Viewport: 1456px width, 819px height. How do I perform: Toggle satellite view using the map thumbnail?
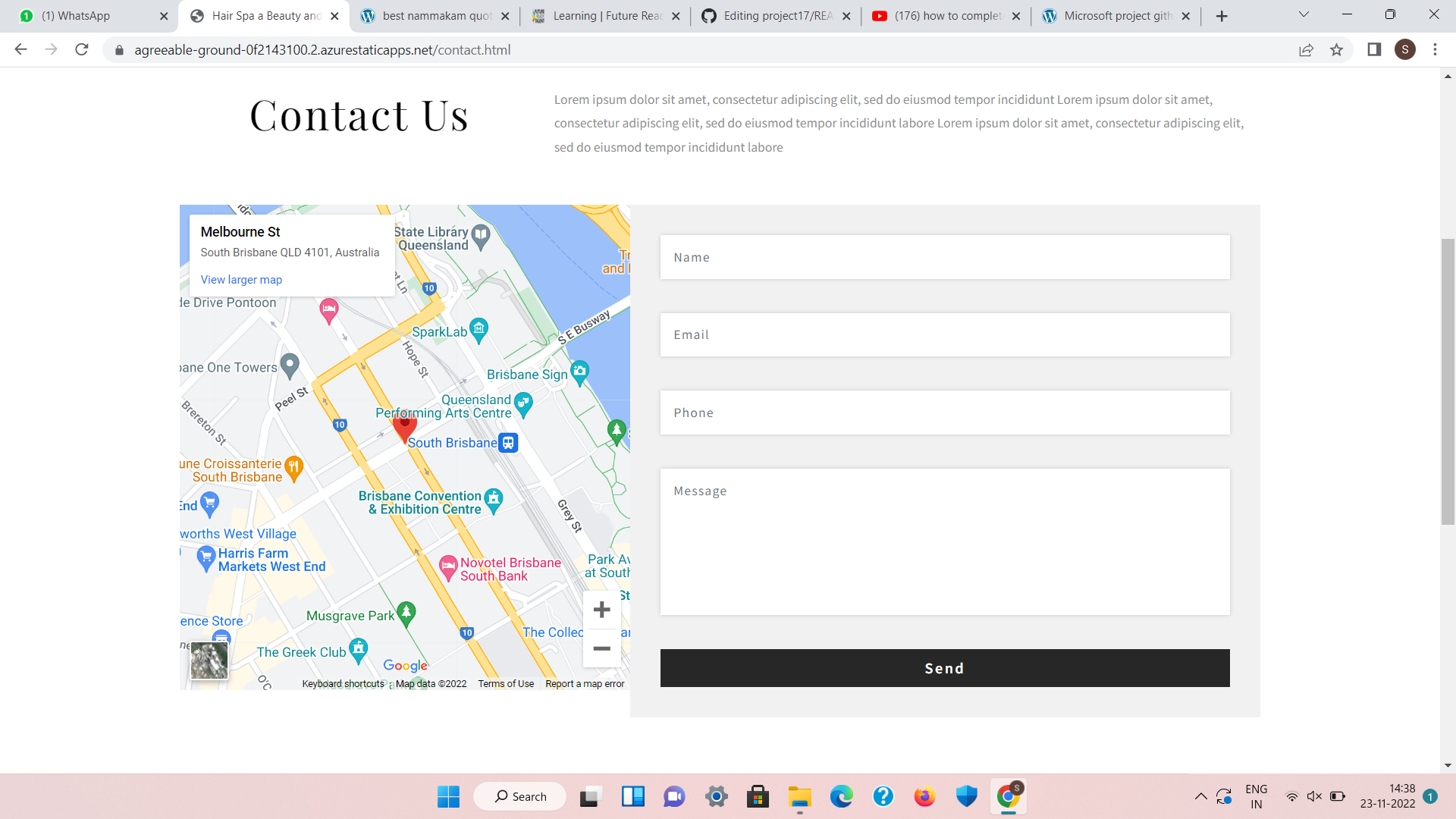[209, 661]
